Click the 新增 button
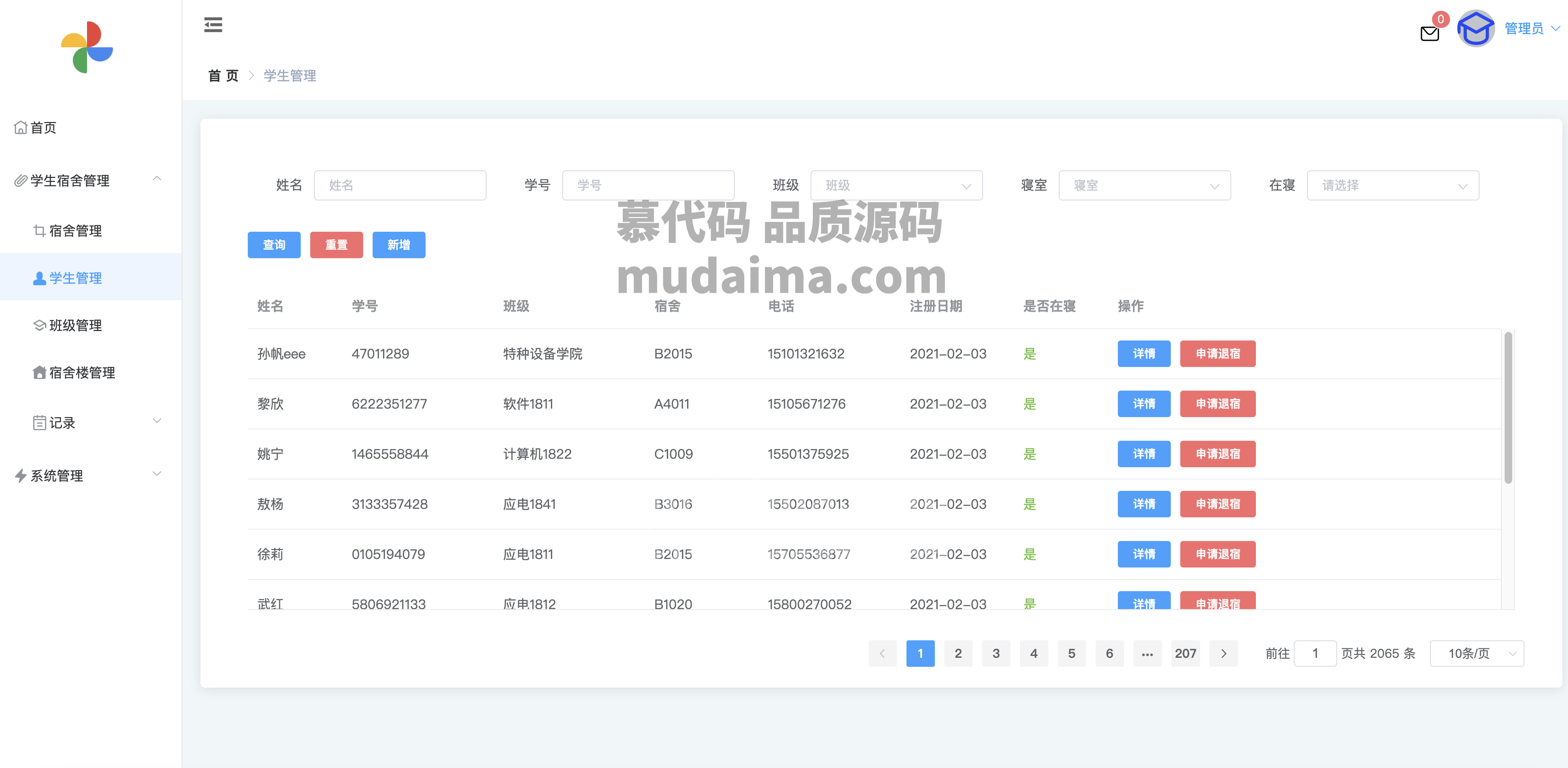Image resolution: width=1568 pixels, height=768 pixels. coord(399,245)
